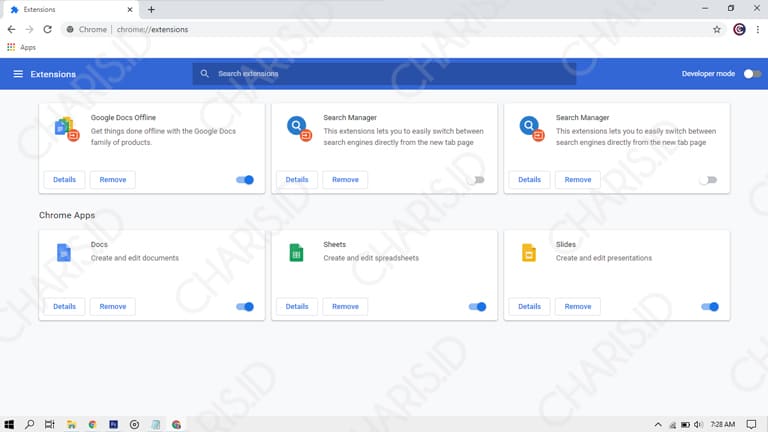Screen dimensions: 768x432
Task: Go back using the browser back arrow
Action: (x=11, y=29)
